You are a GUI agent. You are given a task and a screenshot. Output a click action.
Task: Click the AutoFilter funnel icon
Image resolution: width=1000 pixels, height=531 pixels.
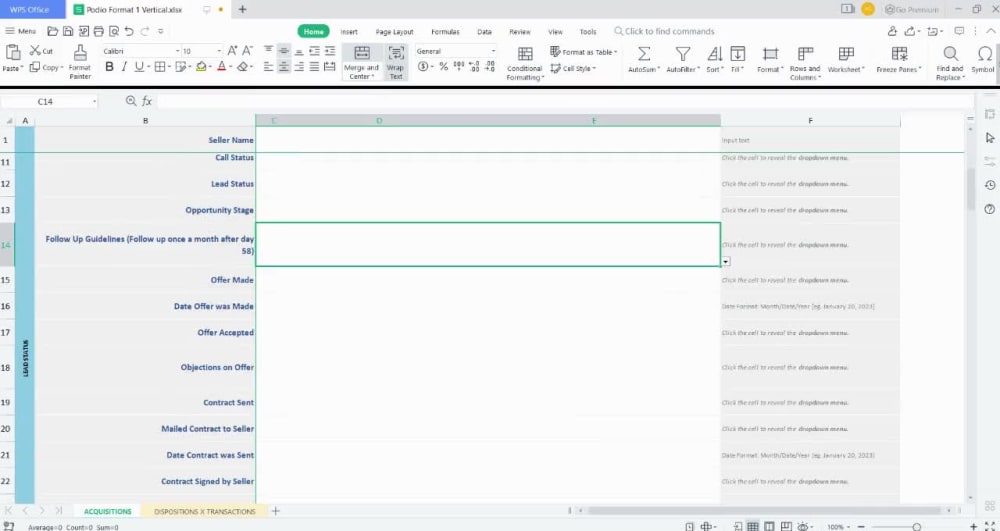point(682,54)
